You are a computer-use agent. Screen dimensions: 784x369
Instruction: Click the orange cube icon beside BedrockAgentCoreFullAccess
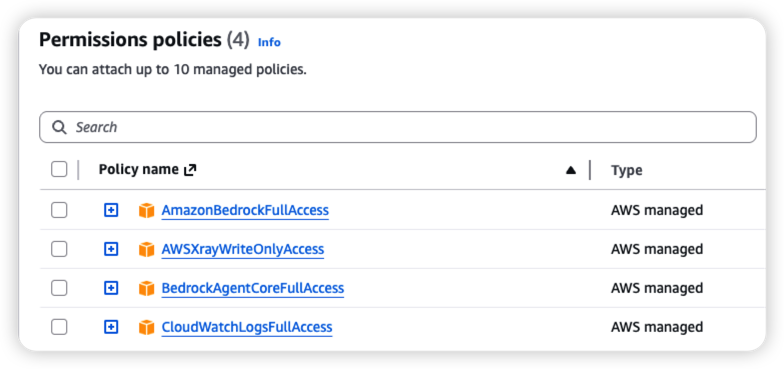point(146,288)
